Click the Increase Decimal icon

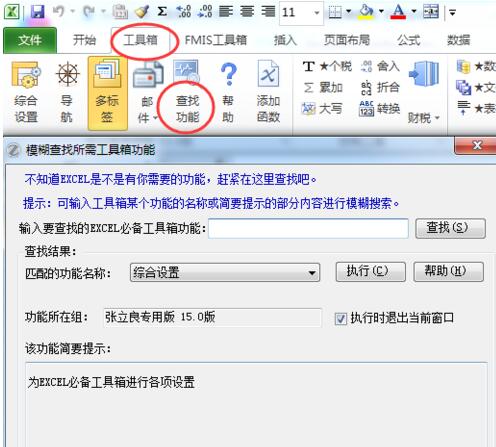point(184,12)
